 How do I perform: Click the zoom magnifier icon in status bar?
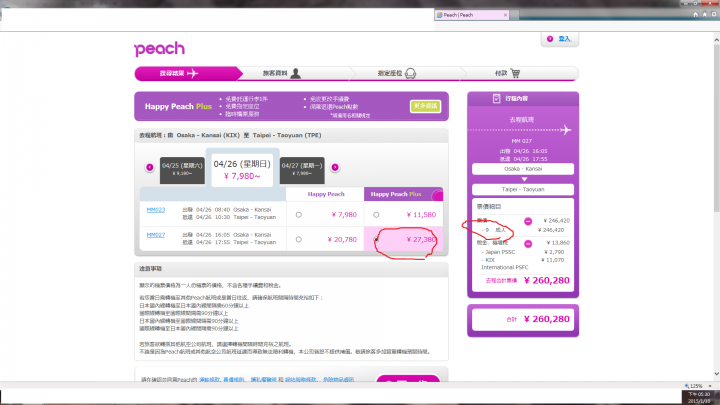point(687,386)
